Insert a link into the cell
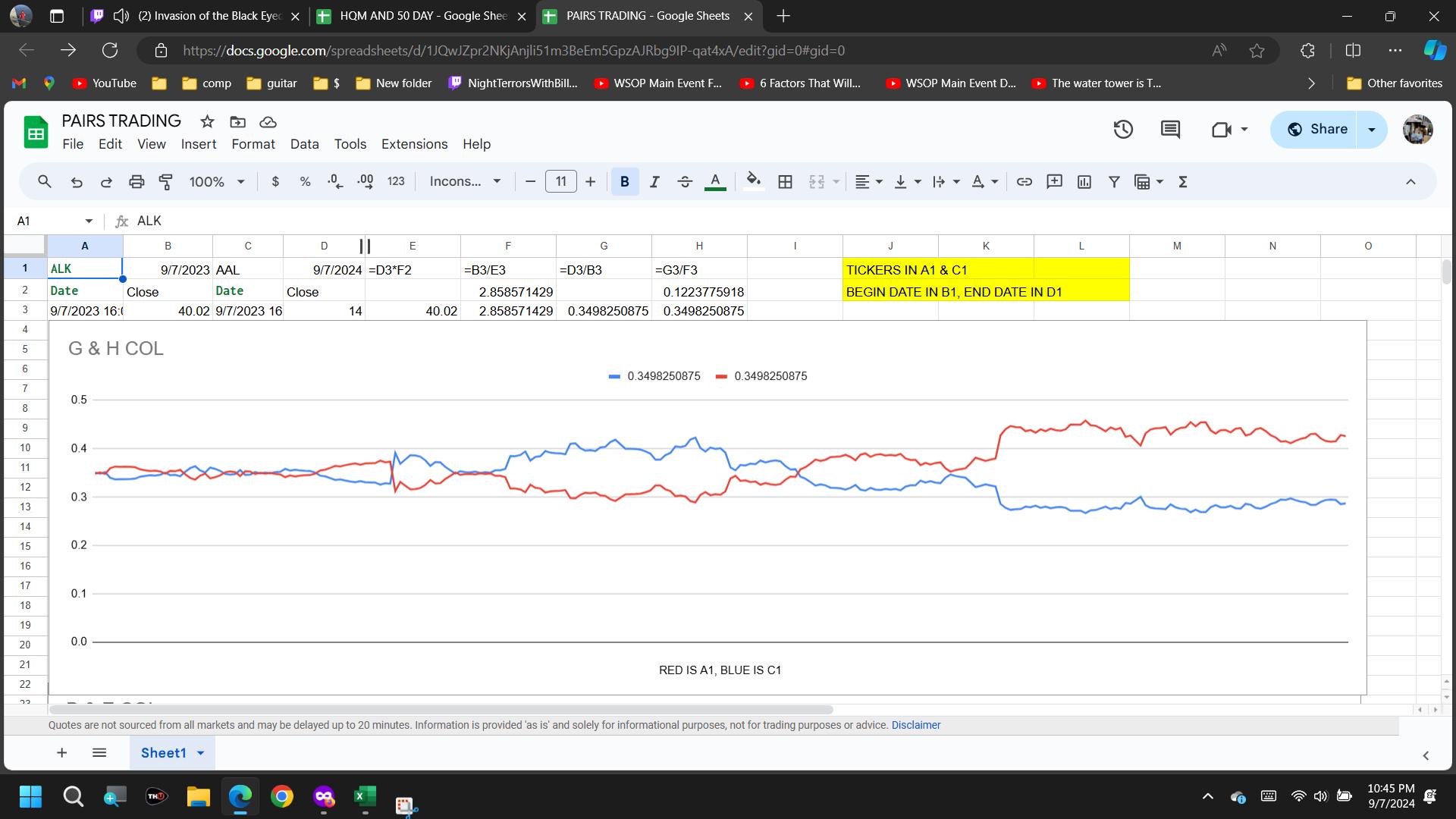The width and height of the screenshot is (1456, 819). 1025,181
